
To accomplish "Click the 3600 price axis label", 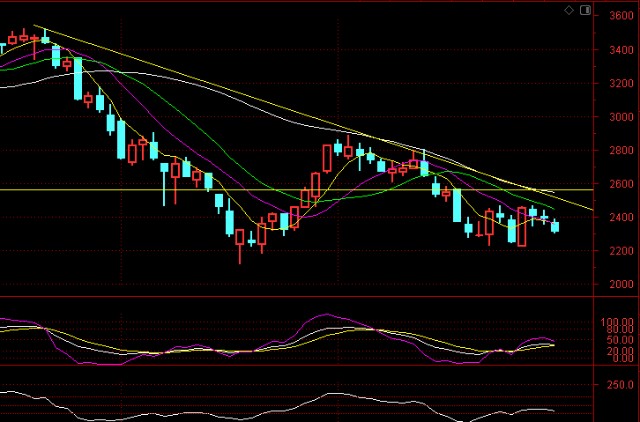I will (x=620, y=17).
